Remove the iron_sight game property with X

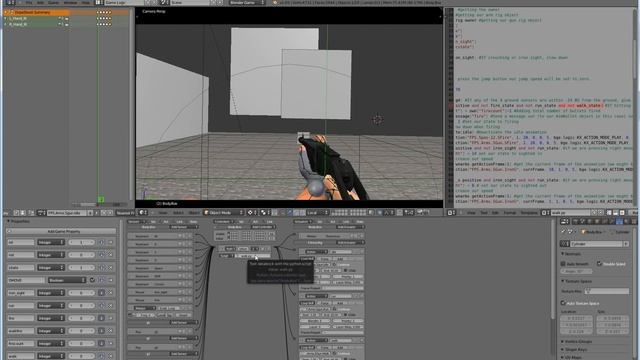click(110, 293)
